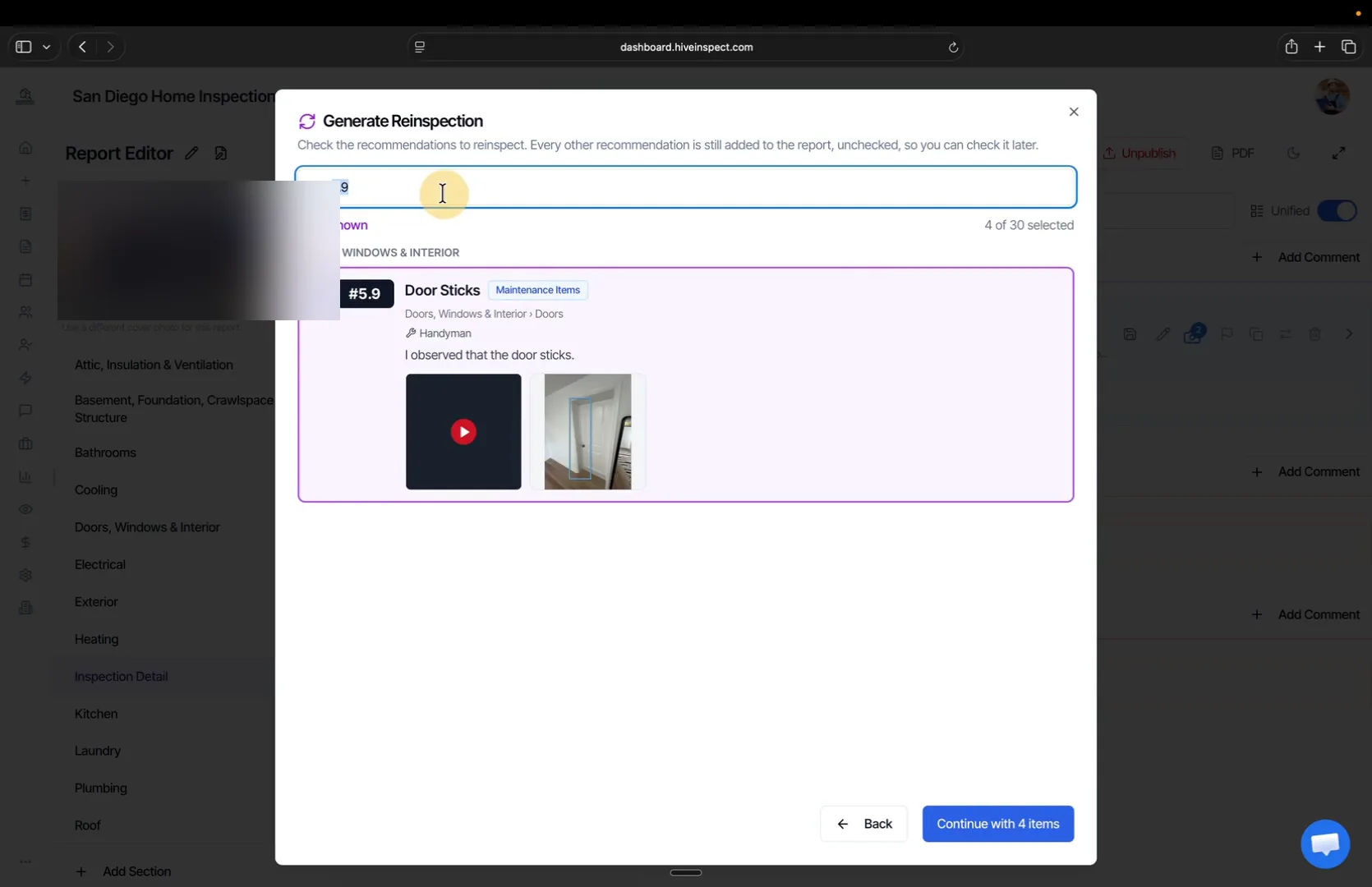The image size is (1372, 887).
Task: Toggle the Unified switch
Action: [1337, 211]
